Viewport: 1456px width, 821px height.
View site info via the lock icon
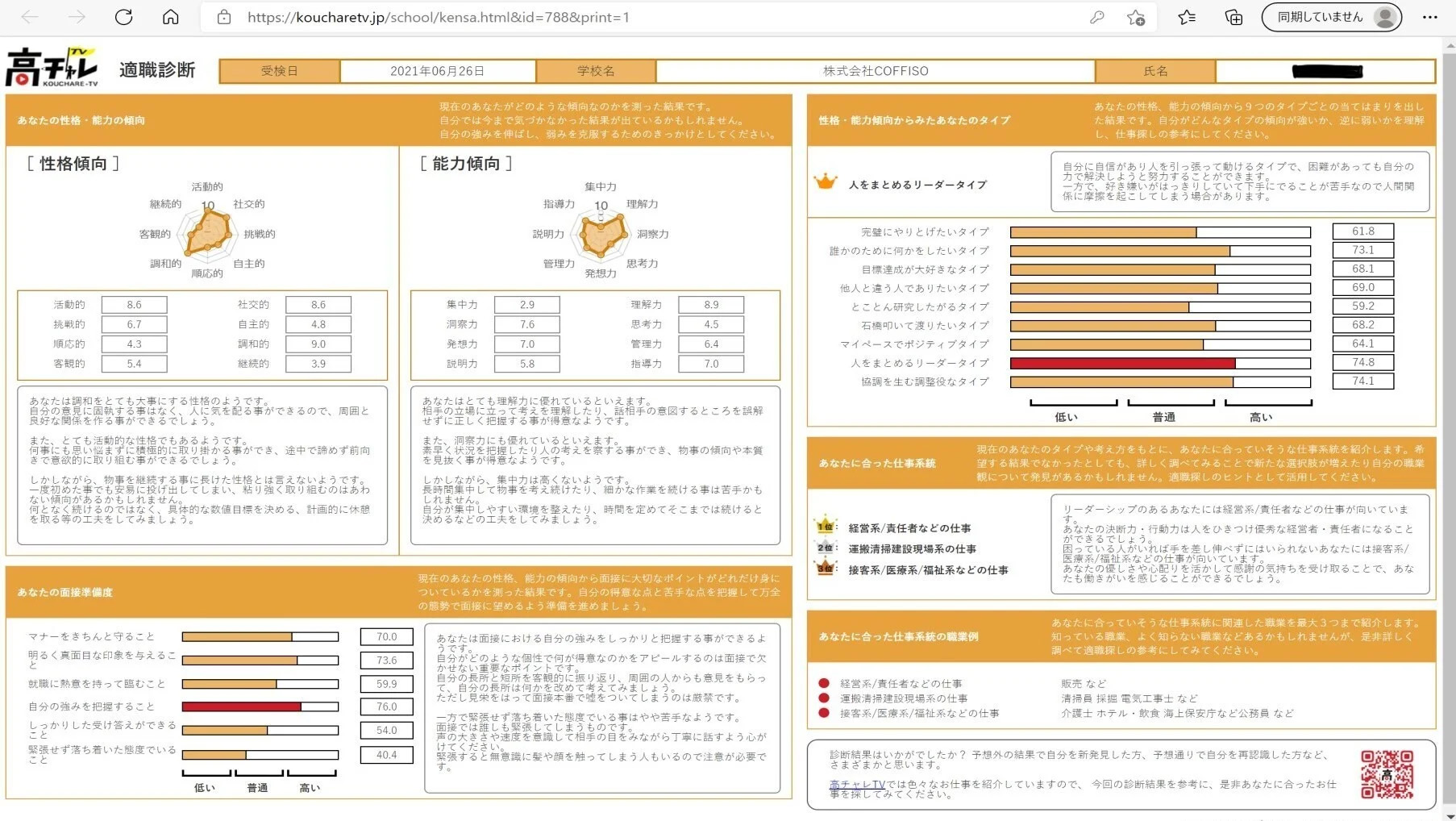pyautogui.click(x=224, y=17)
